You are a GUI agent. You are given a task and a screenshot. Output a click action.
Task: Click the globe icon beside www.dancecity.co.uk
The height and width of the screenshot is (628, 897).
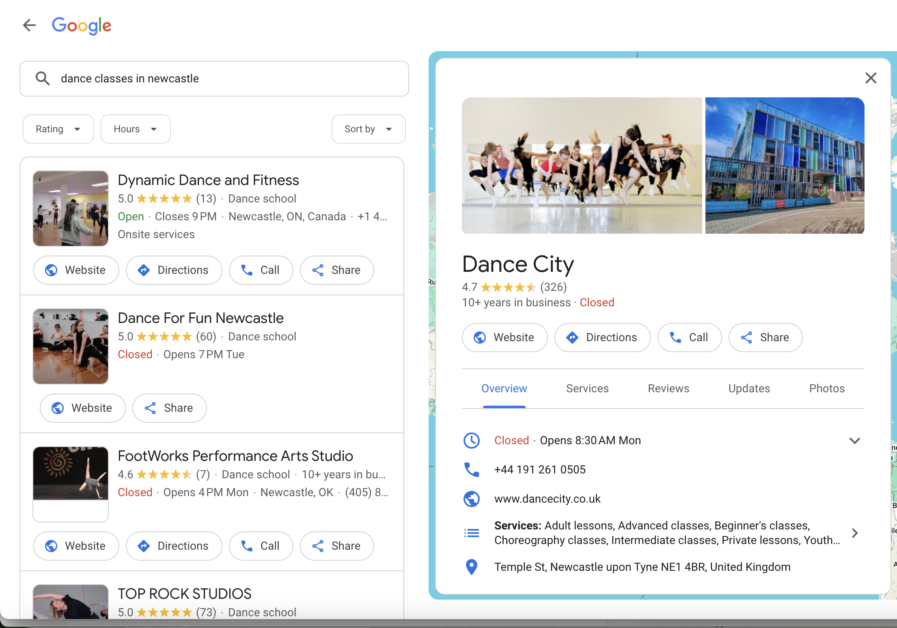tap(471, 499)
